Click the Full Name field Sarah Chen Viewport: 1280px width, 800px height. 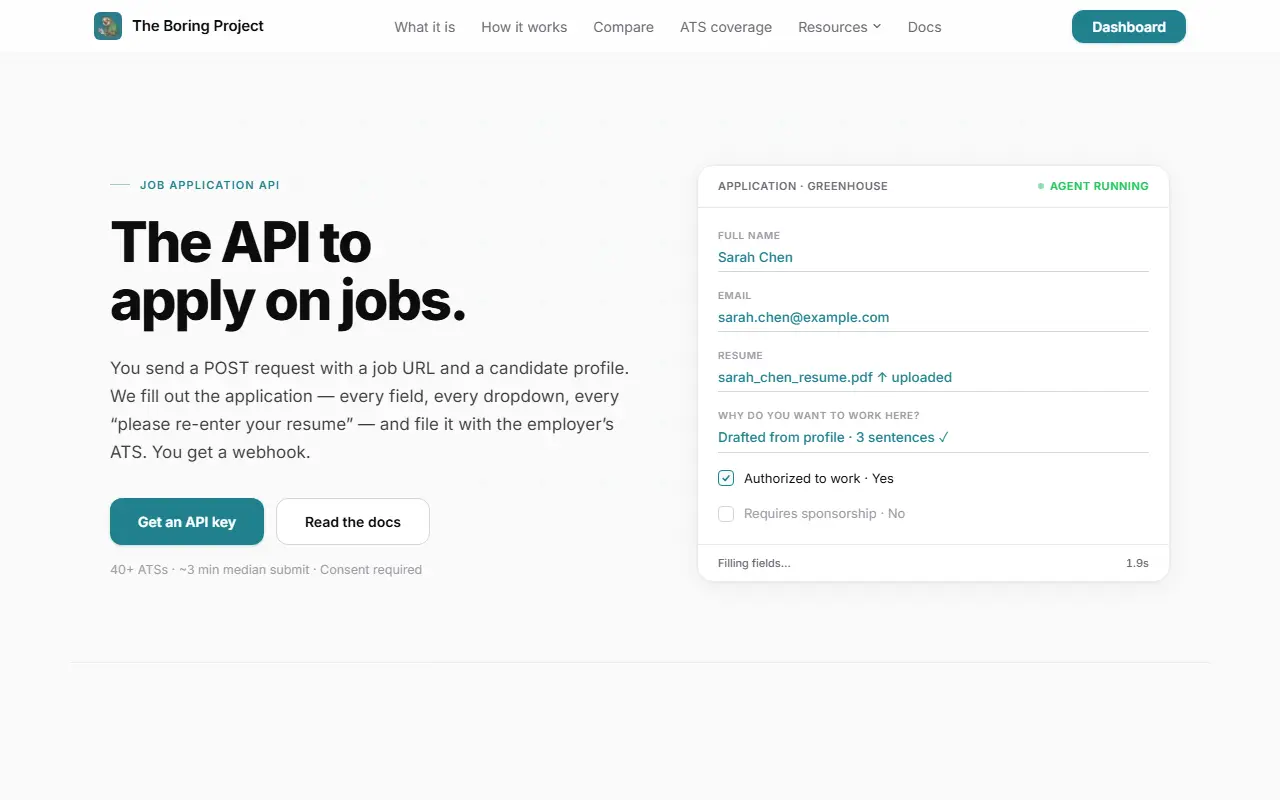[933, 257]
